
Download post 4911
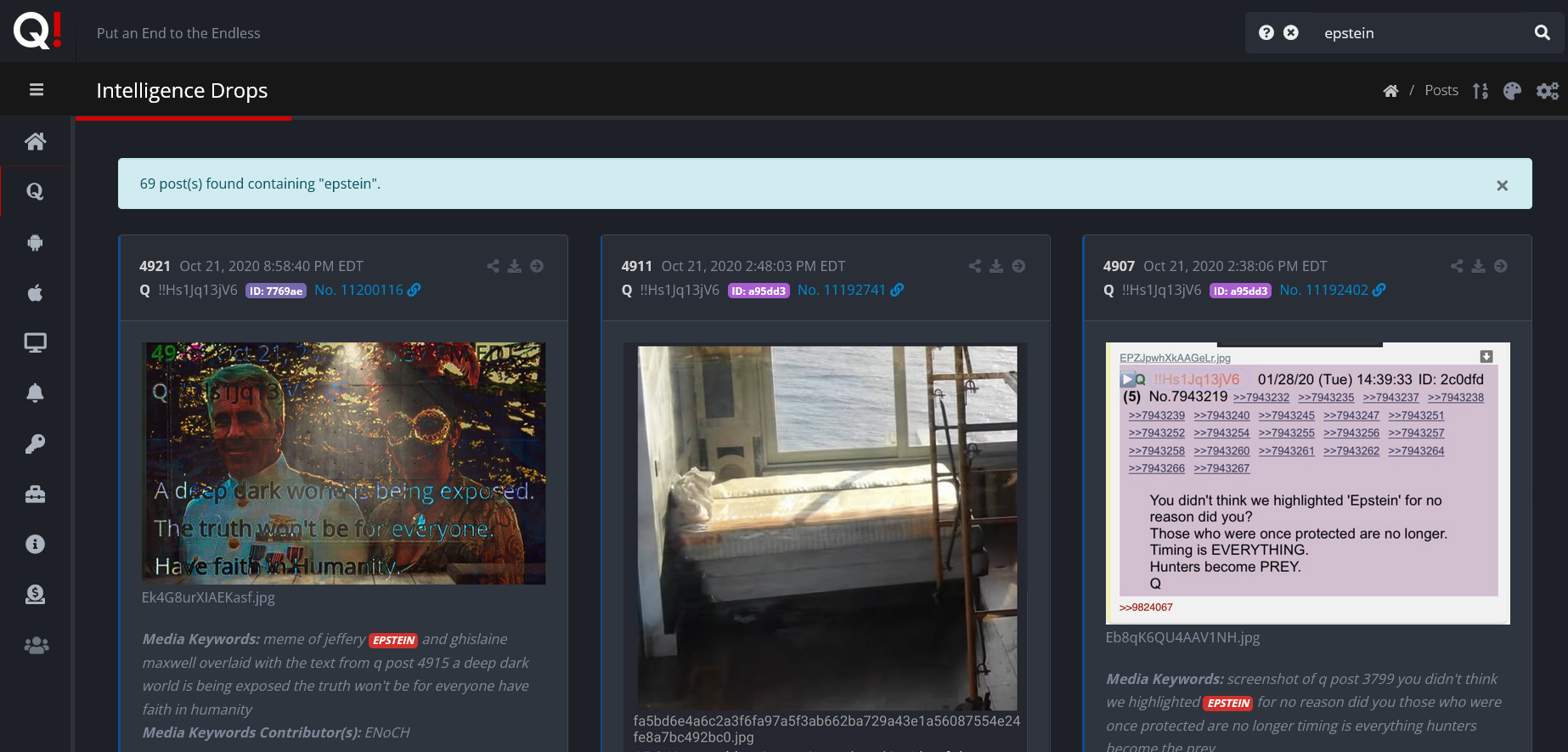996,266
